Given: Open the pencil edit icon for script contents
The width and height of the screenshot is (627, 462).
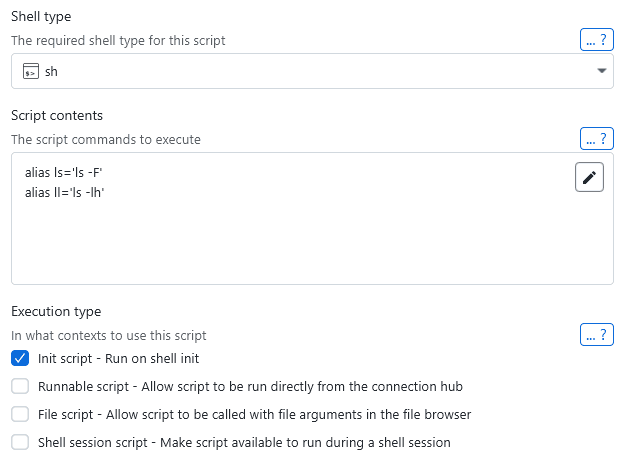Looking at the screenshot, I should click(589, 177).
